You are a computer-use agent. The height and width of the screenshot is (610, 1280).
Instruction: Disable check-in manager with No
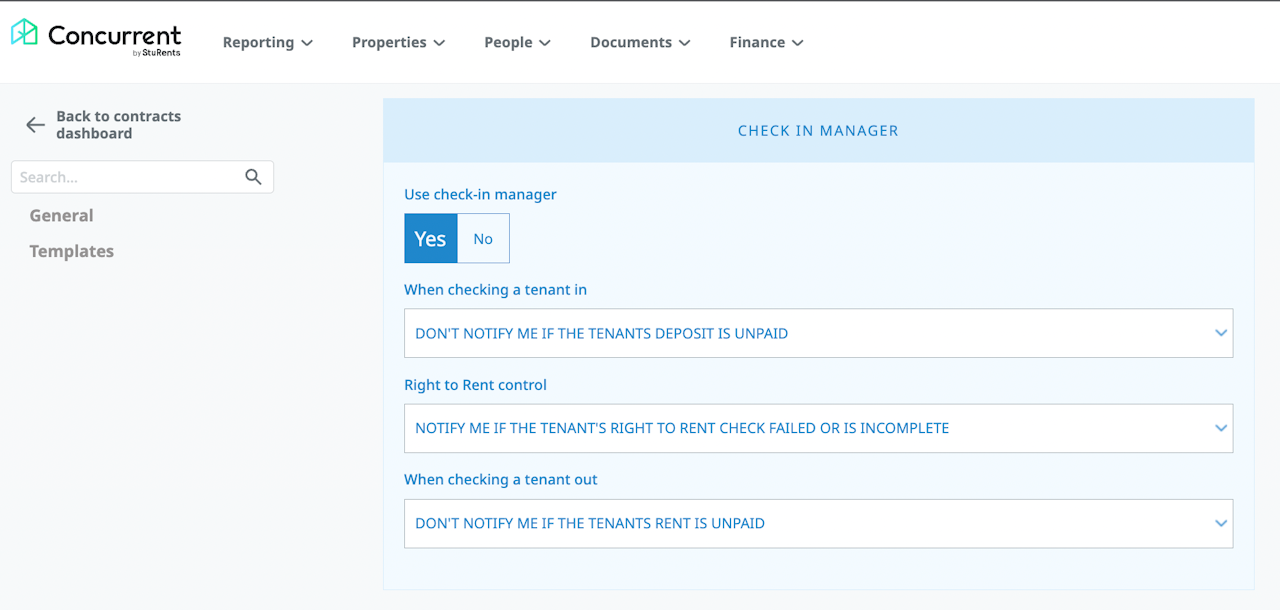point(483,239)
